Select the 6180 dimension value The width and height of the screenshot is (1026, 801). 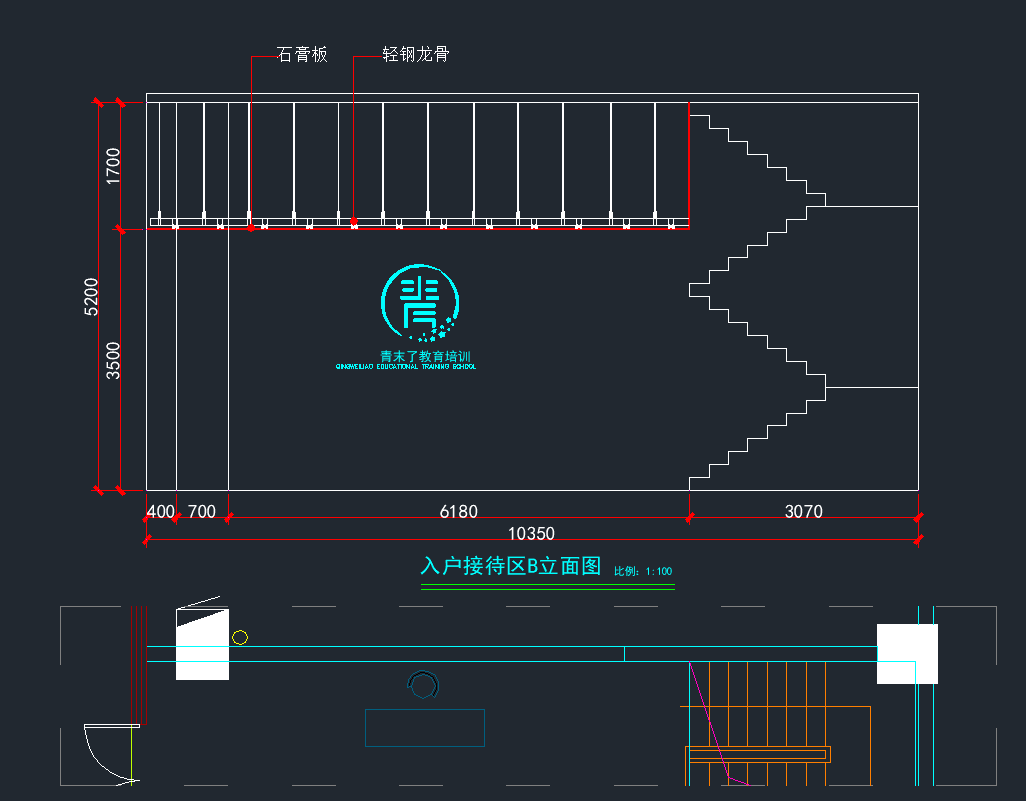459,512
